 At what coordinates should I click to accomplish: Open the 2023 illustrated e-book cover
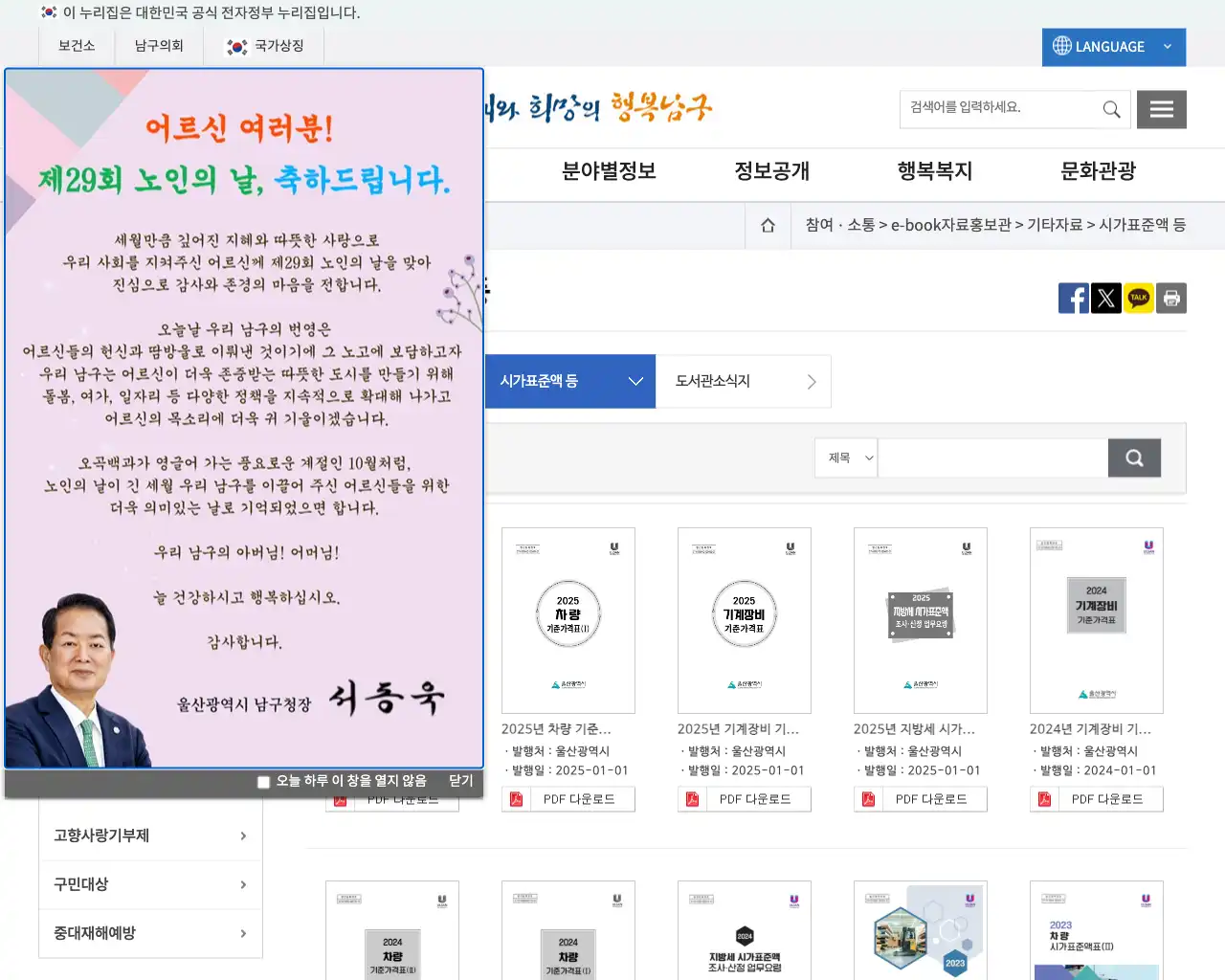(x=921, y=930)
